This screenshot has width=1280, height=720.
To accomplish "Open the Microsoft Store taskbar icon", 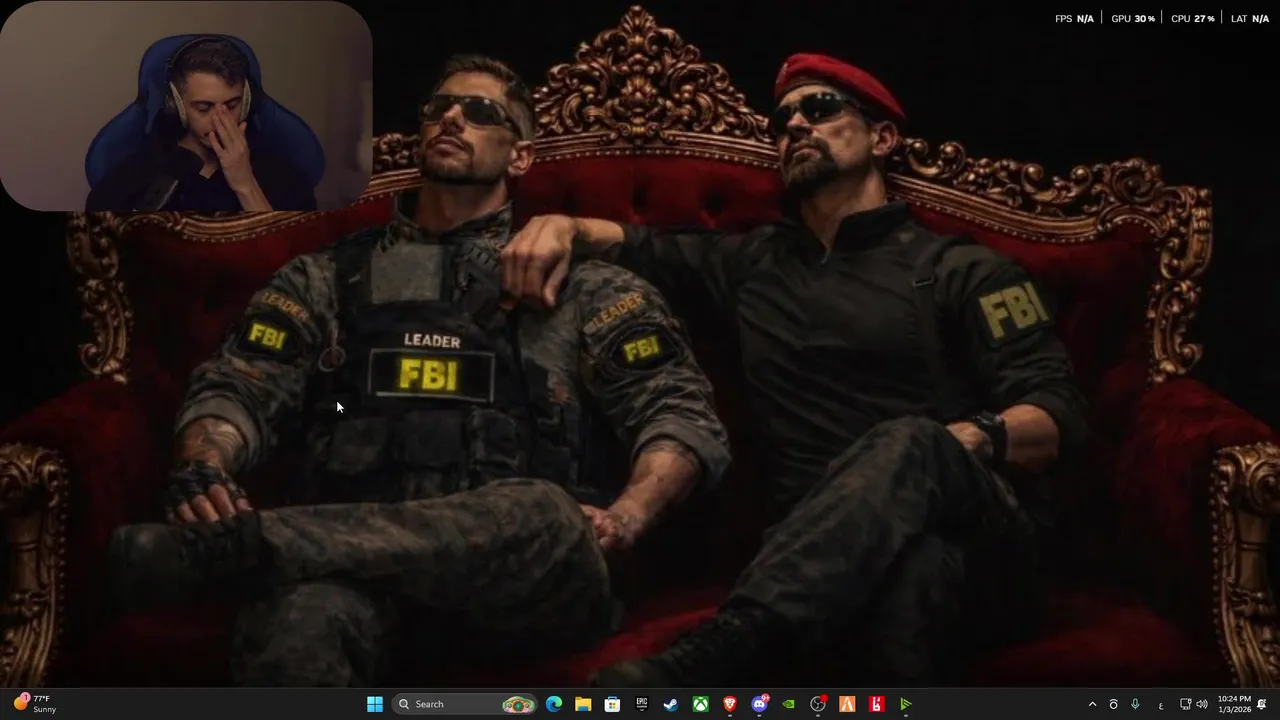I will point(612,704).
